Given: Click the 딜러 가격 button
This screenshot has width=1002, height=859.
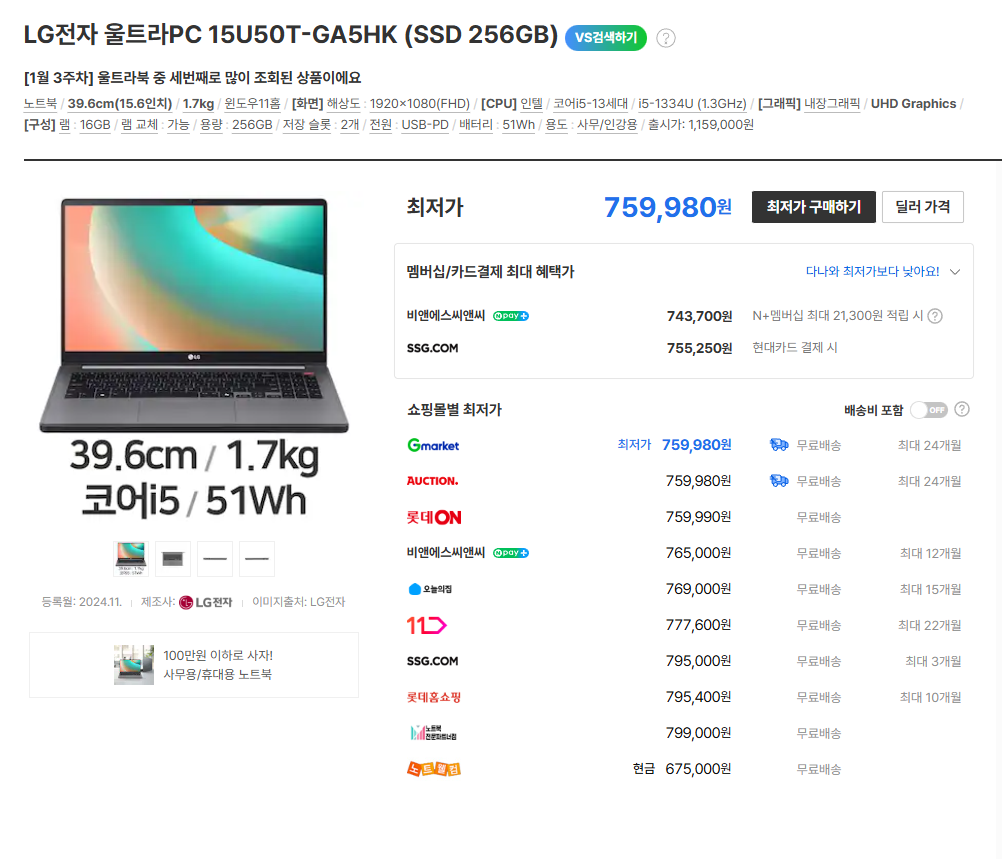Looking at the screenshot, I should pos(922,207).
